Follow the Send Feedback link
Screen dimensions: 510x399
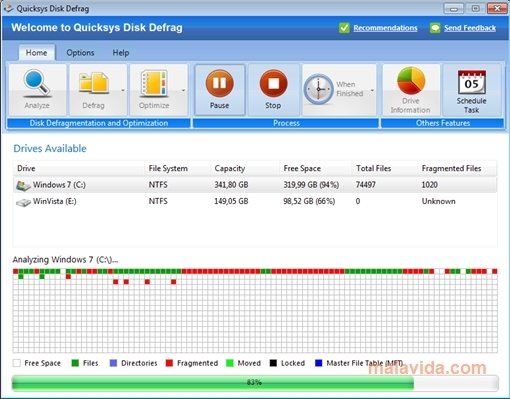pos(470,28)
